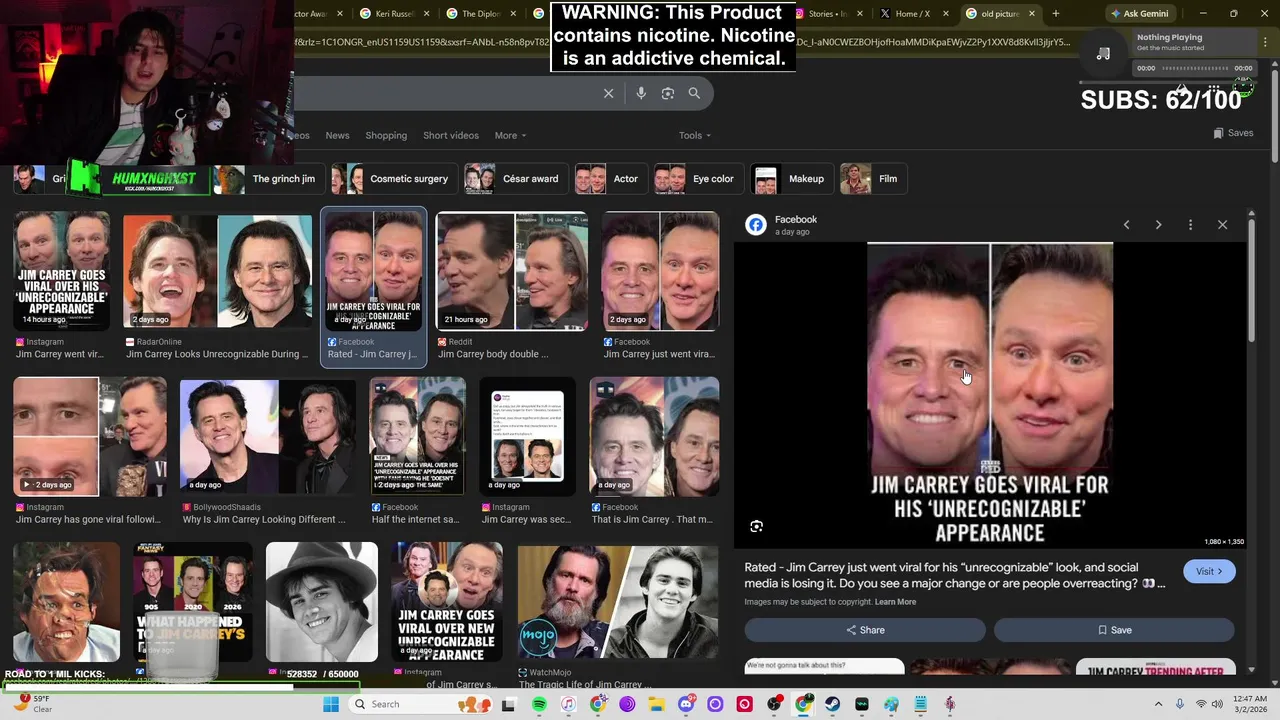Open the 'Learn More' copyright link

click(x=895, y=602)
